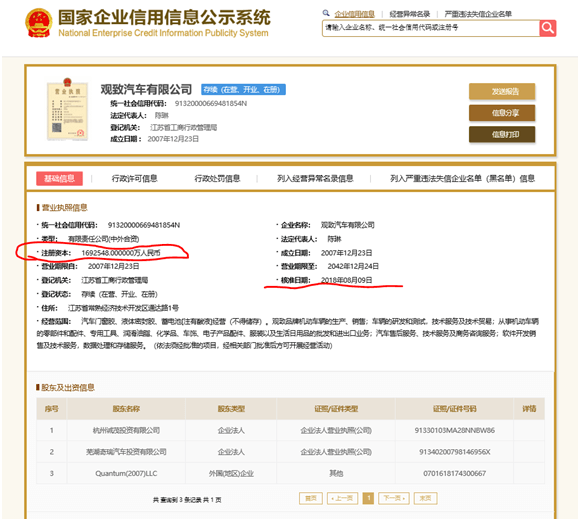This screenshot has width=580, height=521.
Task: Switch to the 基础信息 tab
Action: (60, 178)
